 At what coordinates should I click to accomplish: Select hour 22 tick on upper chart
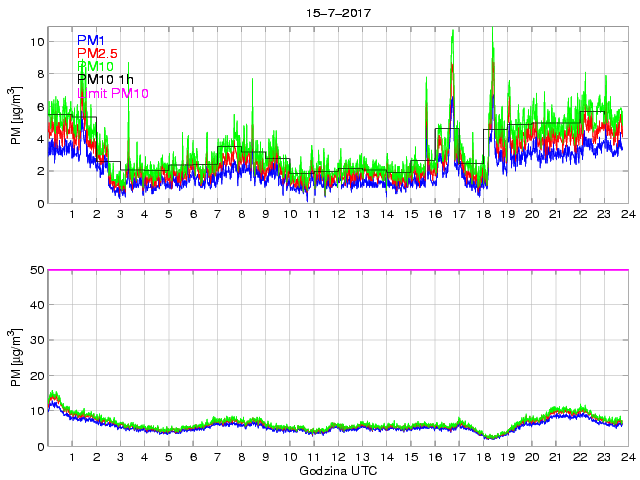click(580, 215)
